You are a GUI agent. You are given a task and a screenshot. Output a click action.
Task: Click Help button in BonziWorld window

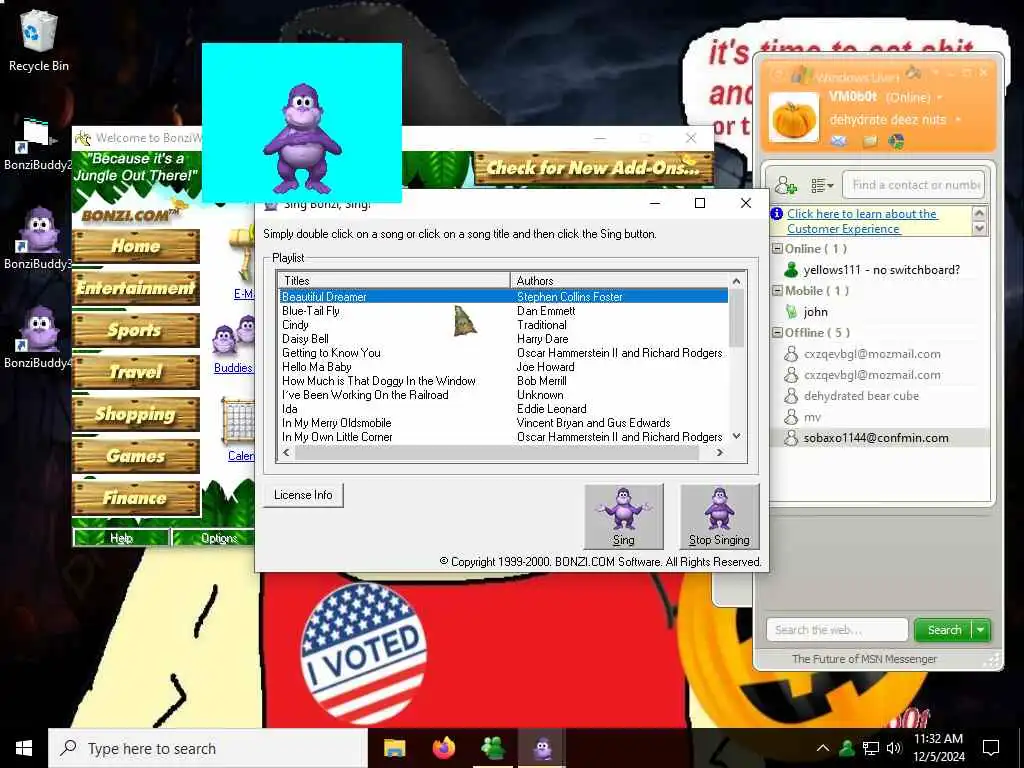pyautogui.click(x=121, y=538)
